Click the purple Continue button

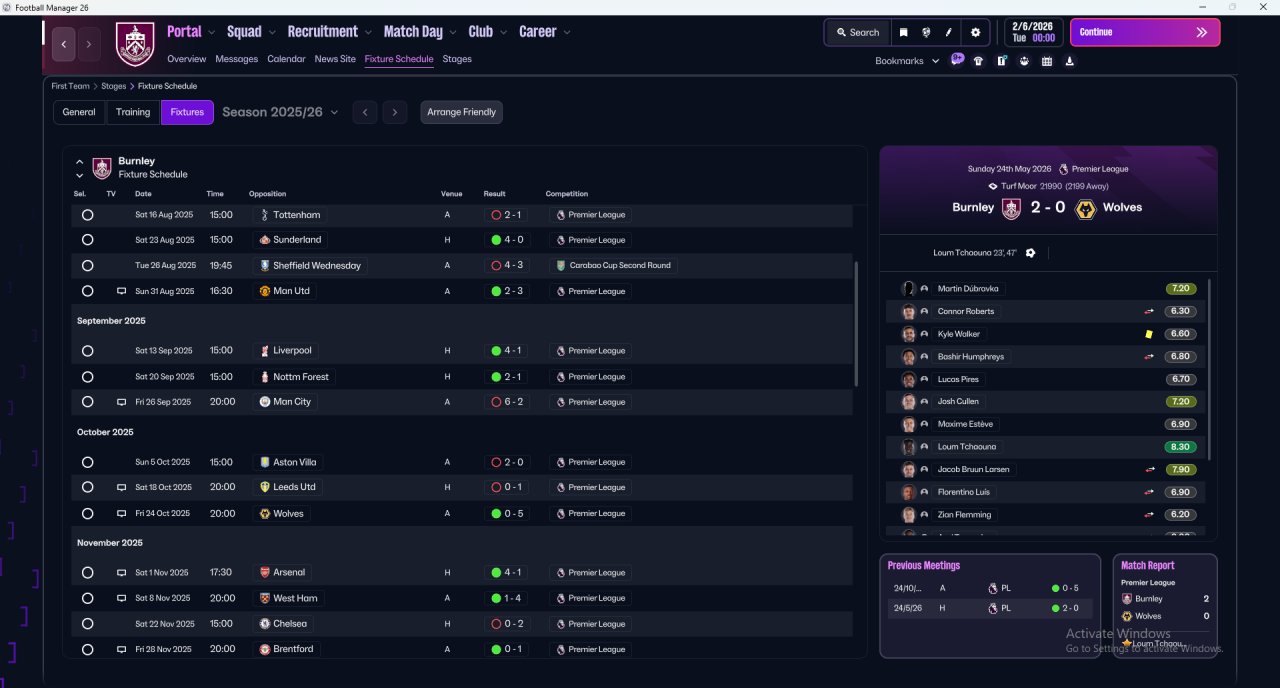click(x=1145, y=32)
